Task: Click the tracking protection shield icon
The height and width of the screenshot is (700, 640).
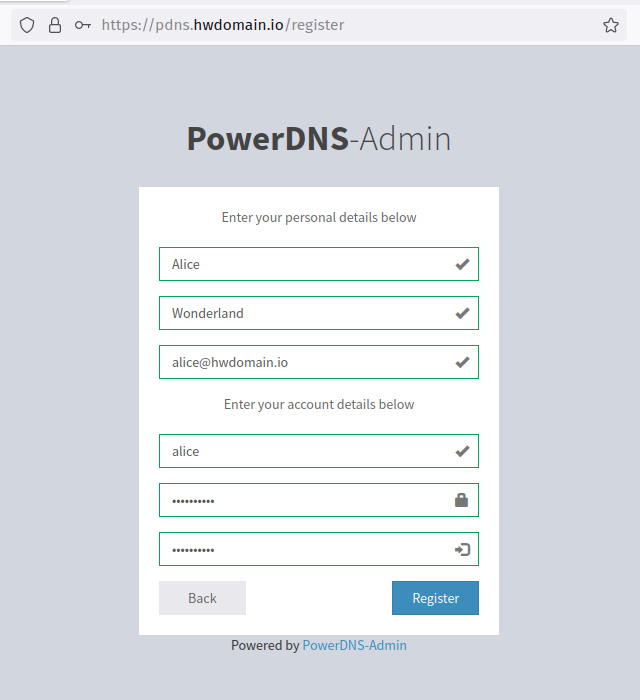Action: point(27,25)
